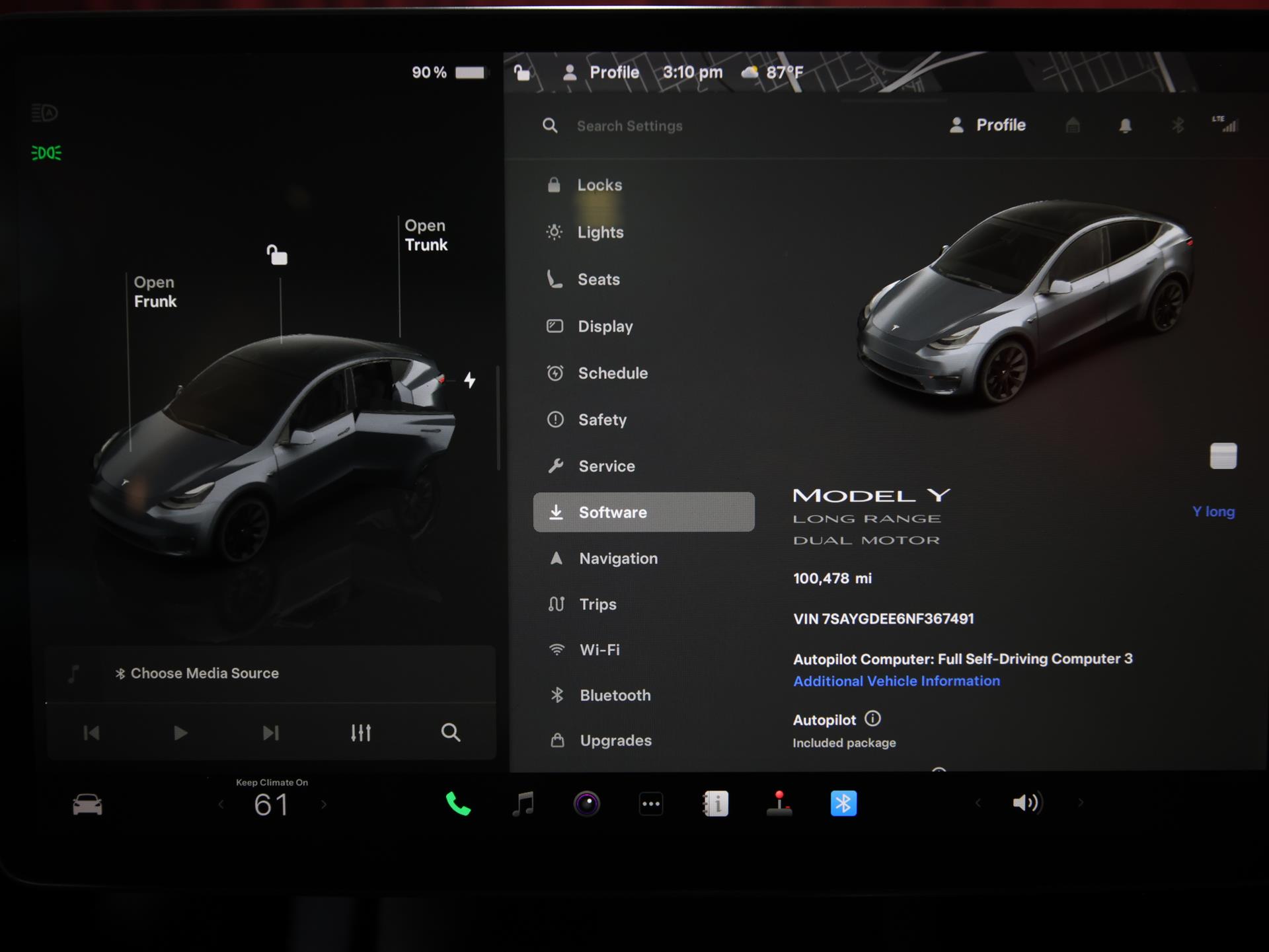Tap the 90% battery indicator

[x=448, y=73]
